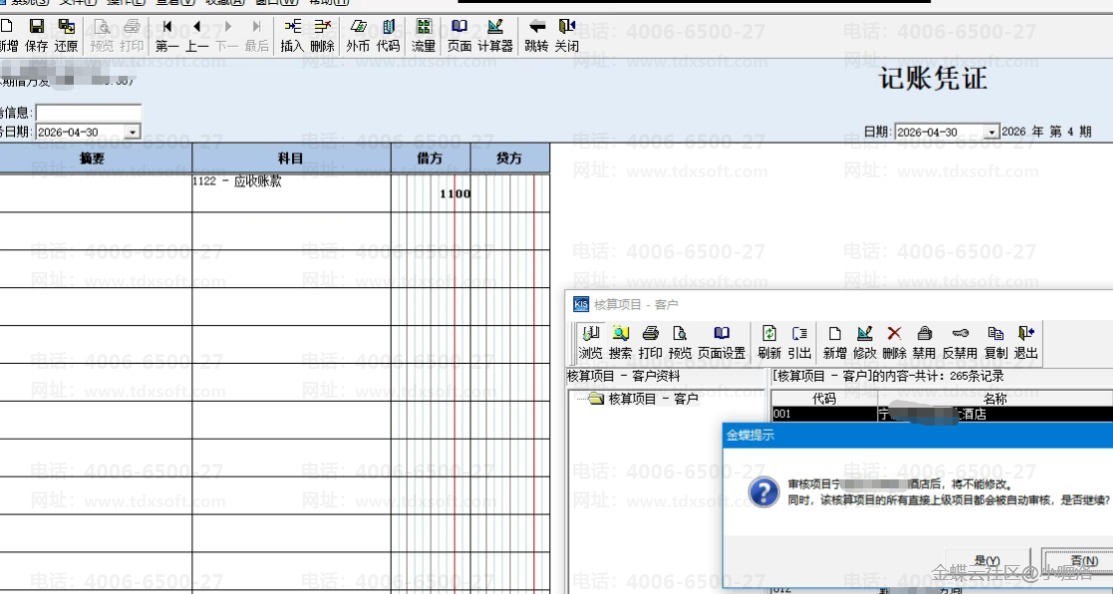1113x594 pixels.
Task: Click red 删除 delete in 核算项目 window
Action: pyautogui.click(x=894, y=342)
